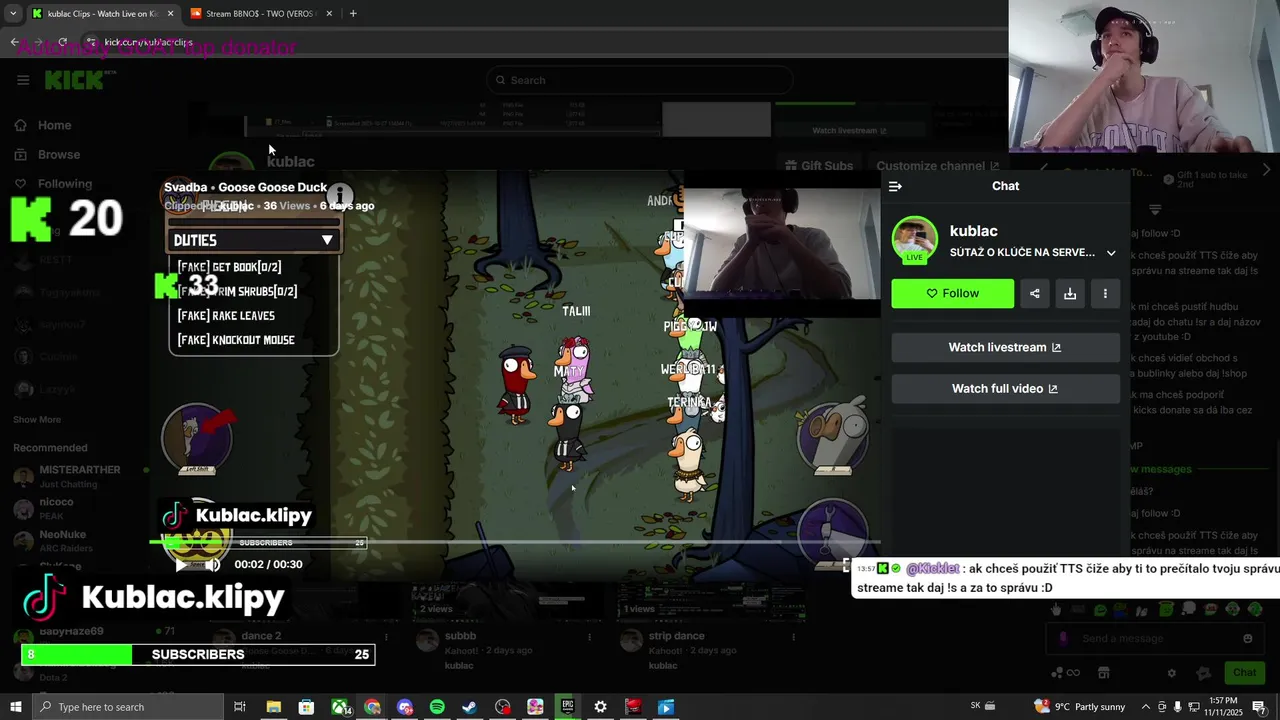Open Spotify from the taskbar
Image resolution: width=1280 pixels, height=720 pixels.
pyautogui.click(x=437, y=707)
